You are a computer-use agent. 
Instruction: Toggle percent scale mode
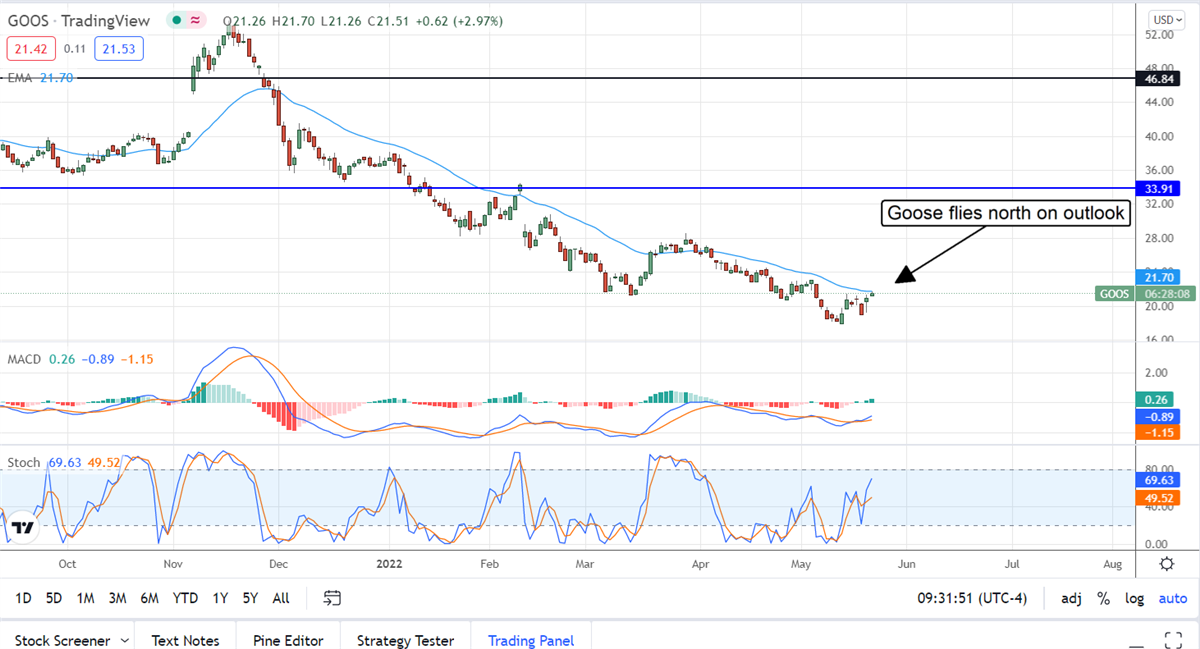click(x=1103, y=598)
